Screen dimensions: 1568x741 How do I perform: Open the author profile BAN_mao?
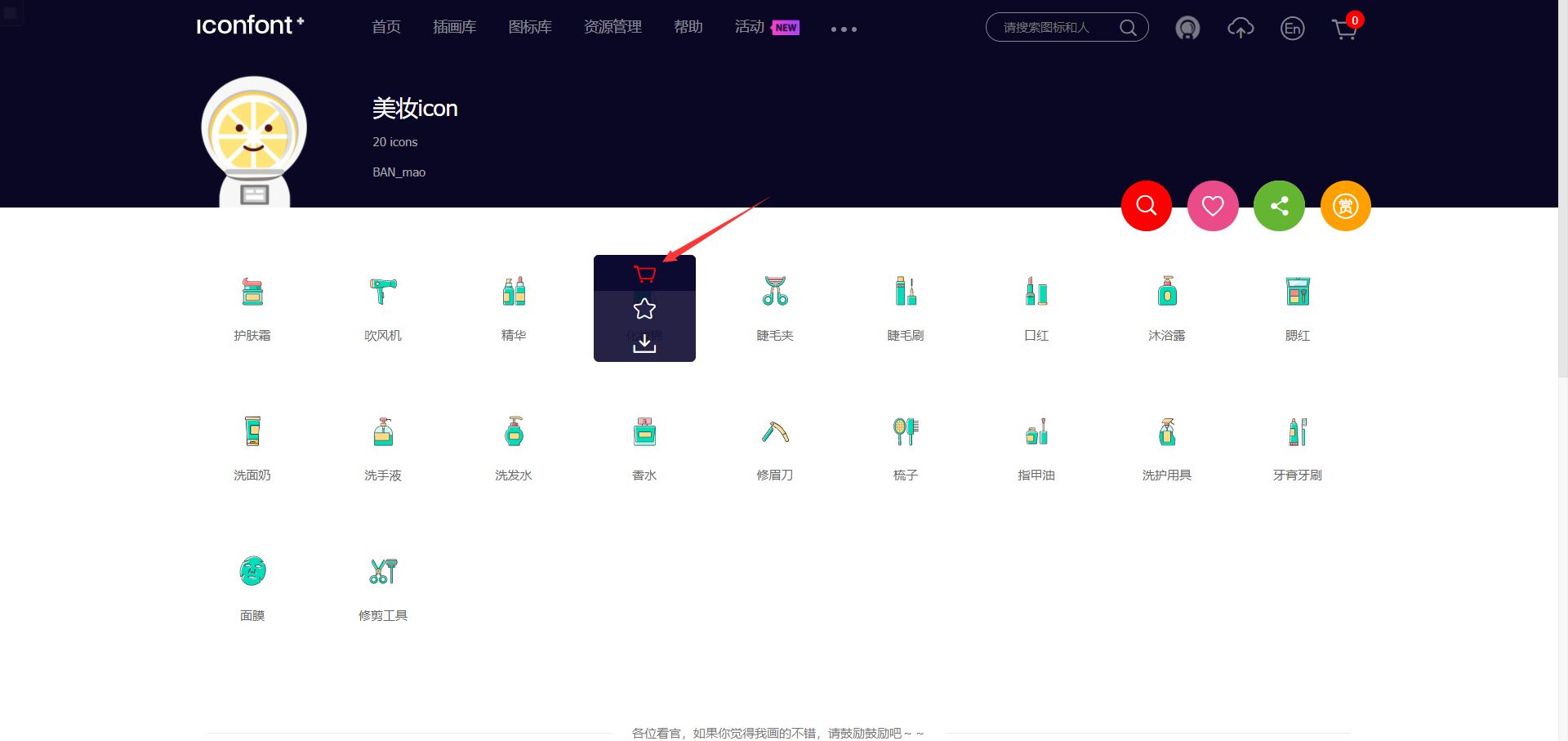(399, 172)
